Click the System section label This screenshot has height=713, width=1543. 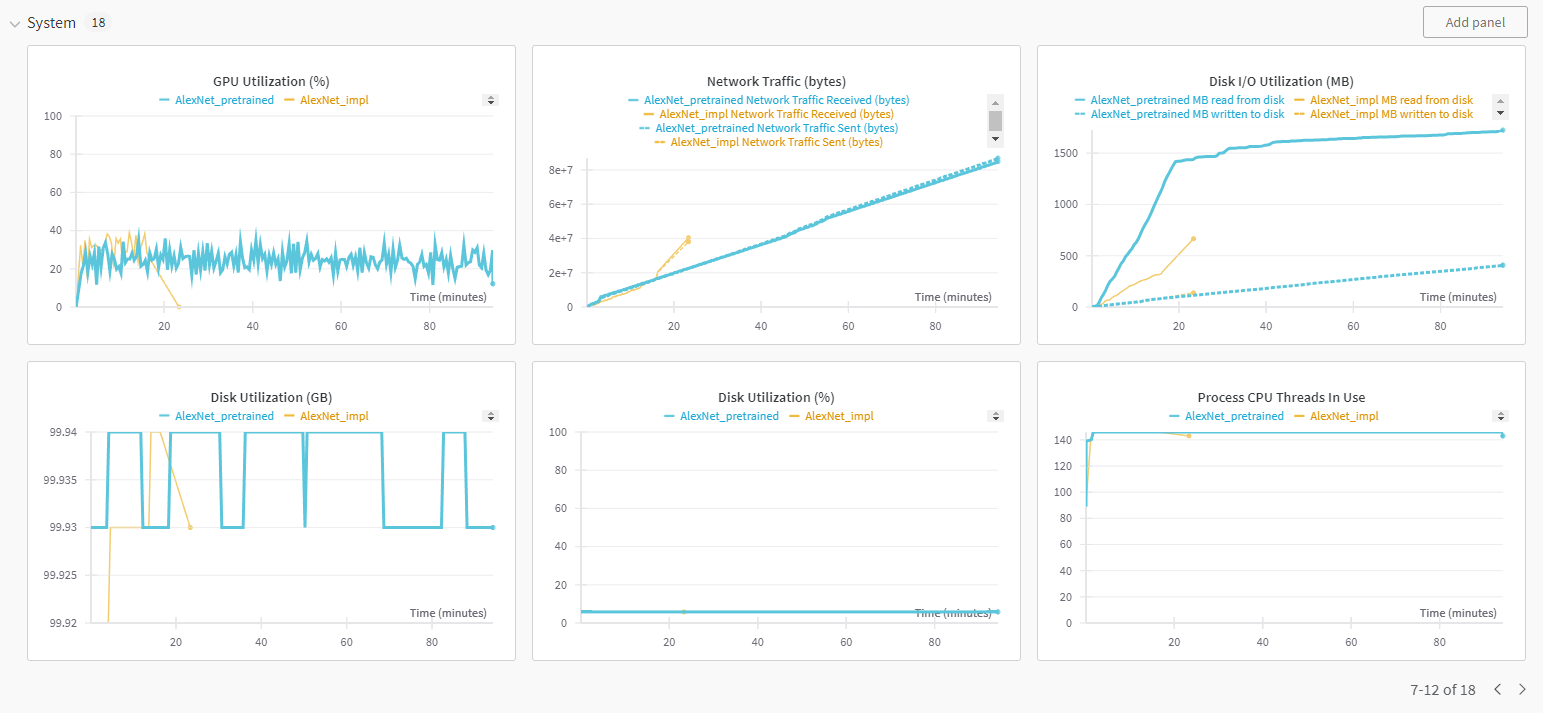tap(51, 22)
